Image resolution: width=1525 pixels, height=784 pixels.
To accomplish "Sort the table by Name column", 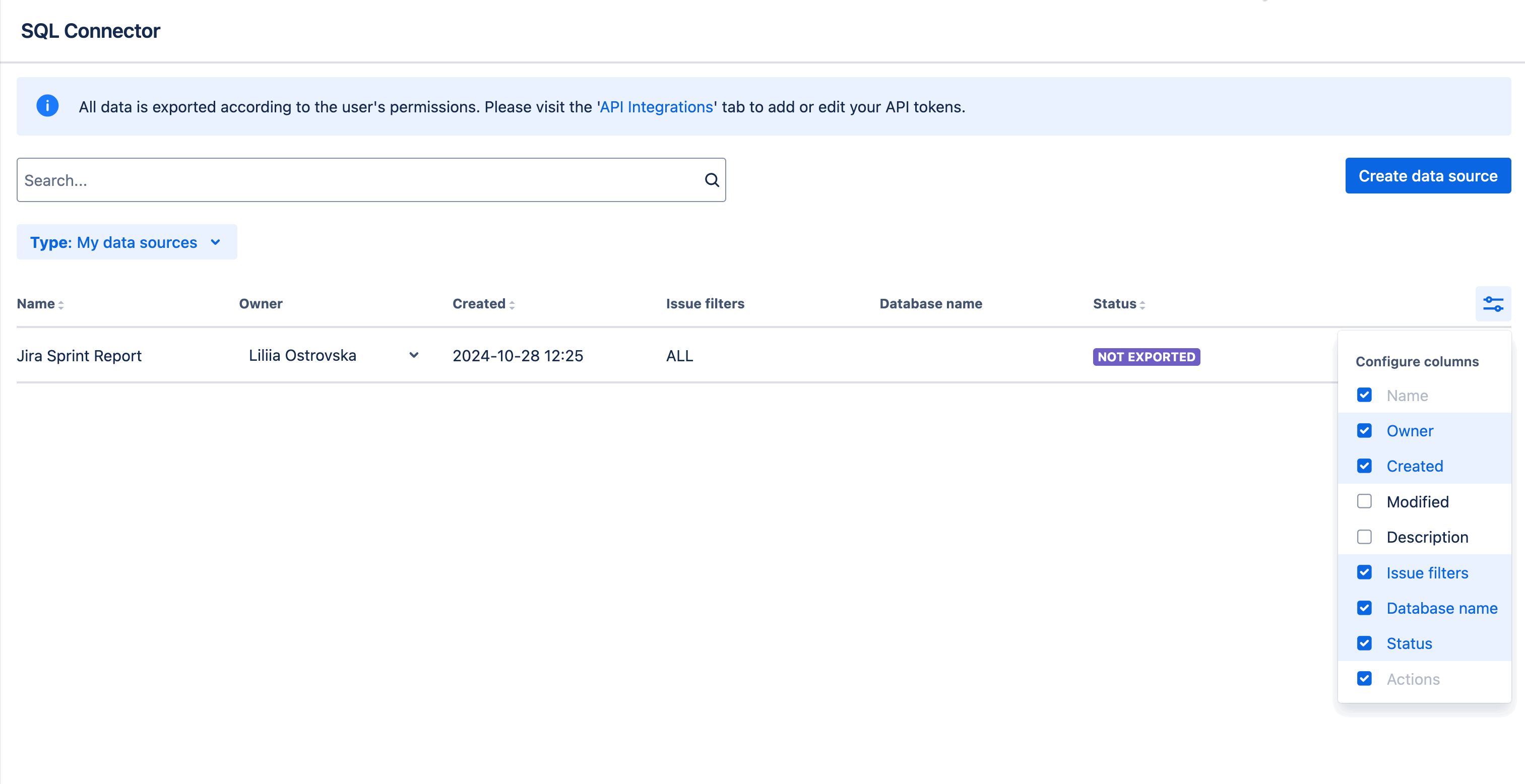I will coord(61,303).
